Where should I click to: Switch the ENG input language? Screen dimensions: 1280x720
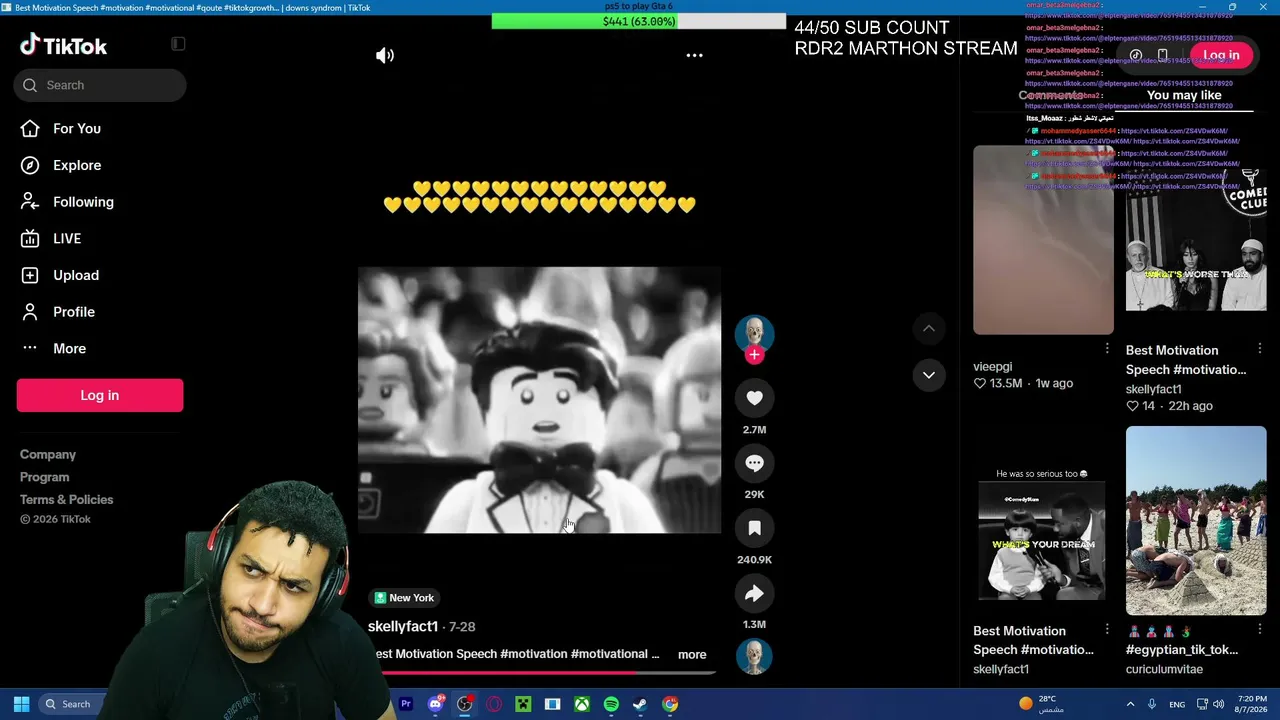pos(1177,704)
